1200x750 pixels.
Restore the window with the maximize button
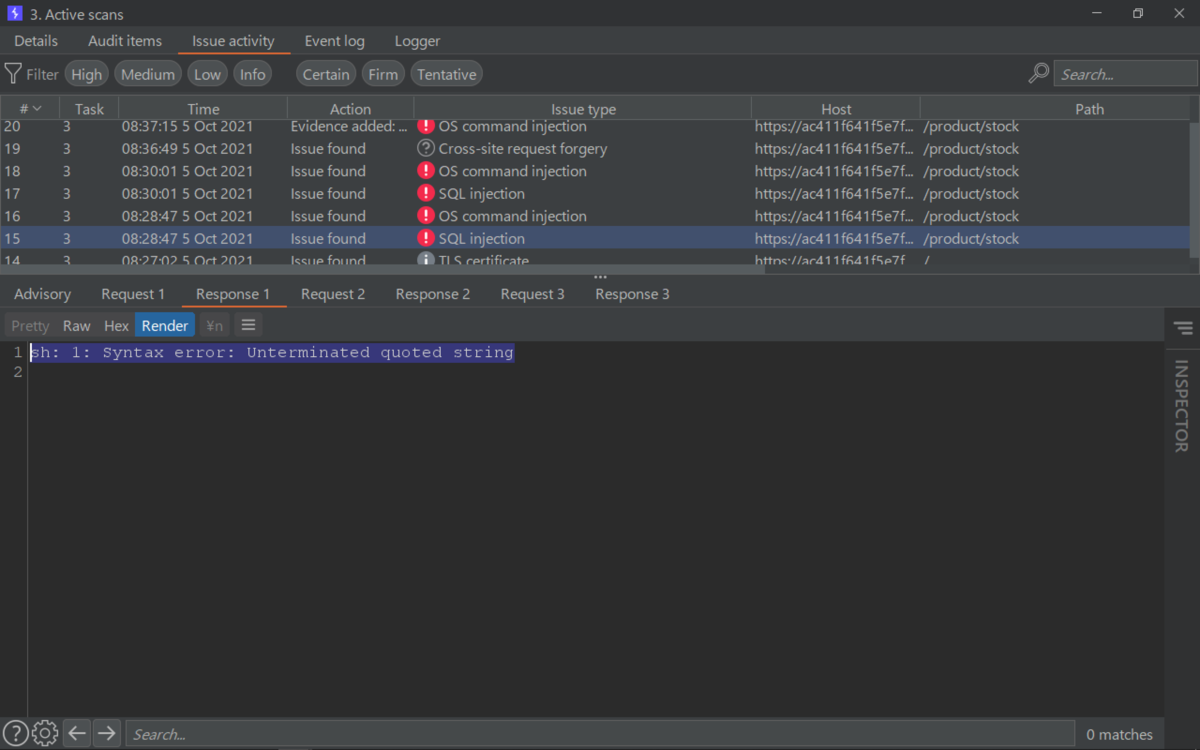coord(1138,14)
